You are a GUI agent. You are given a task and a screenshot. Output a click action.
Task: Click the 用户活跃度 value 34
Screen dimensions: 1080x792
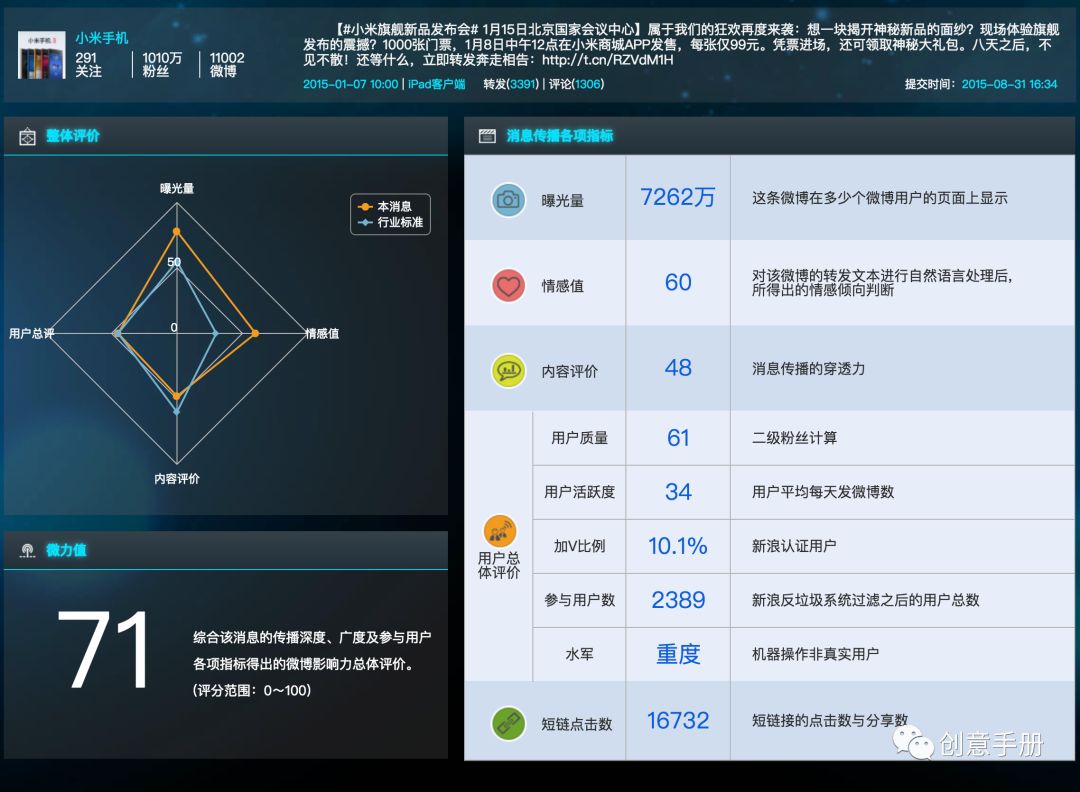[678, 492]
